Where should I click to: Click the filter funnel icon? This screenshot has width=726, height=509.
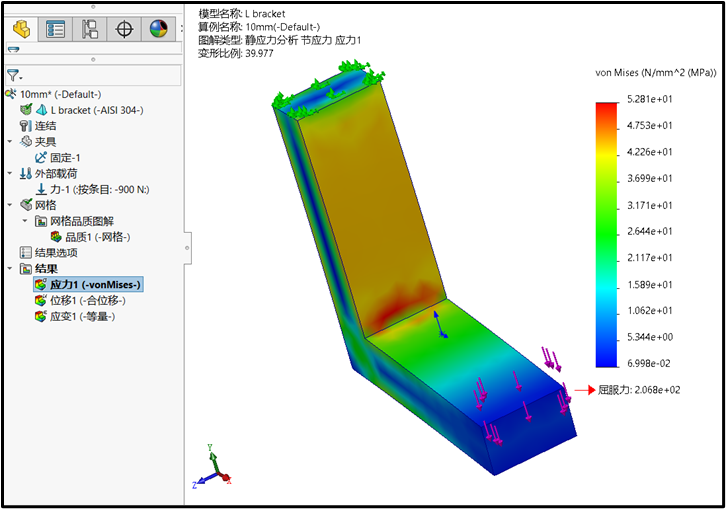13,75
